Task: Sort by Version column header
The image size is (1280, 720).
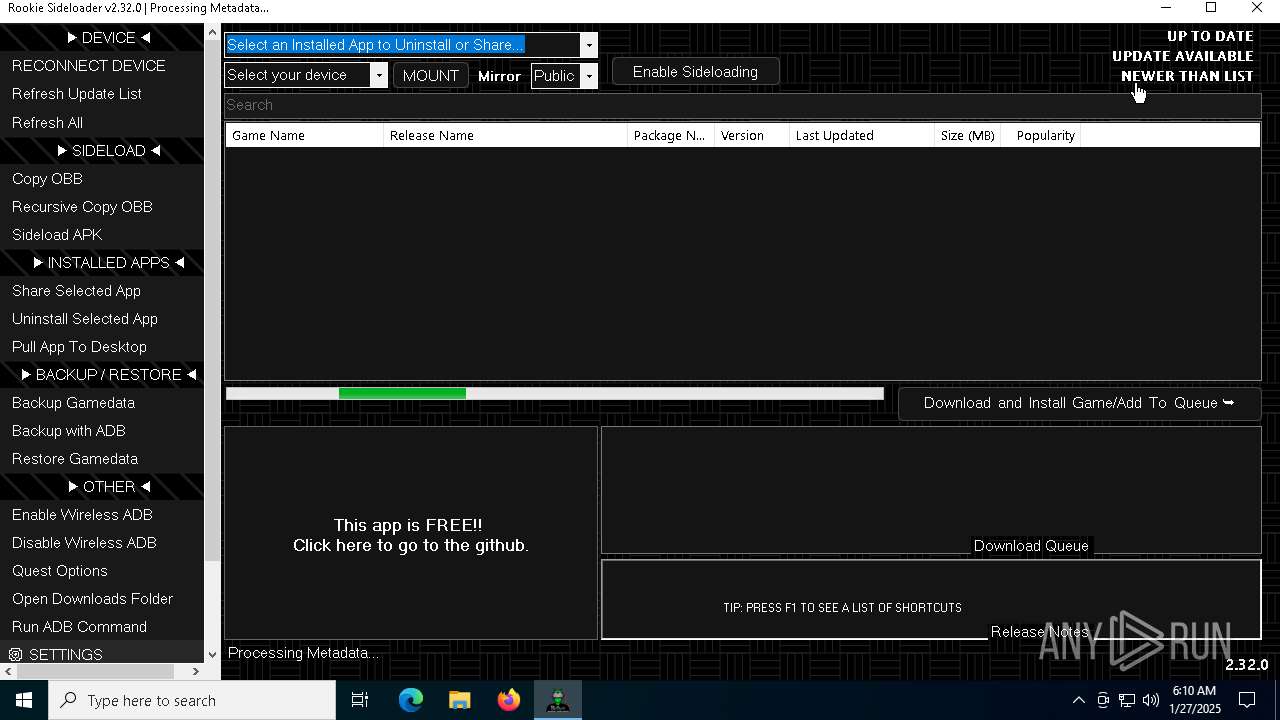Action: click(752, 135)
